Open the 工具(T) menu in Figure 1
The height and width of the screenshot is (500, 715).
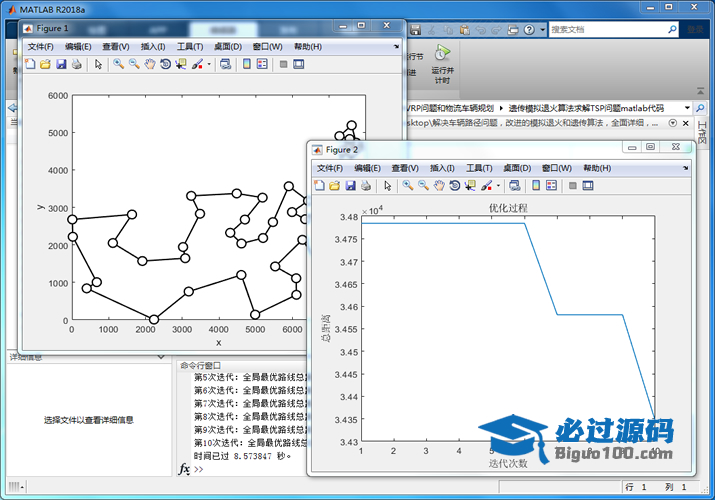click(x=190, y=46)
